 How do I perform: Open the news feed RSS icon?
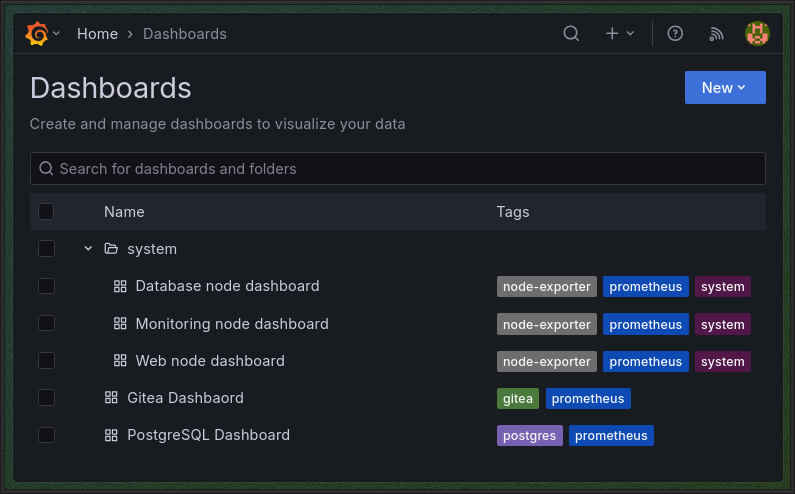point(716,33)
